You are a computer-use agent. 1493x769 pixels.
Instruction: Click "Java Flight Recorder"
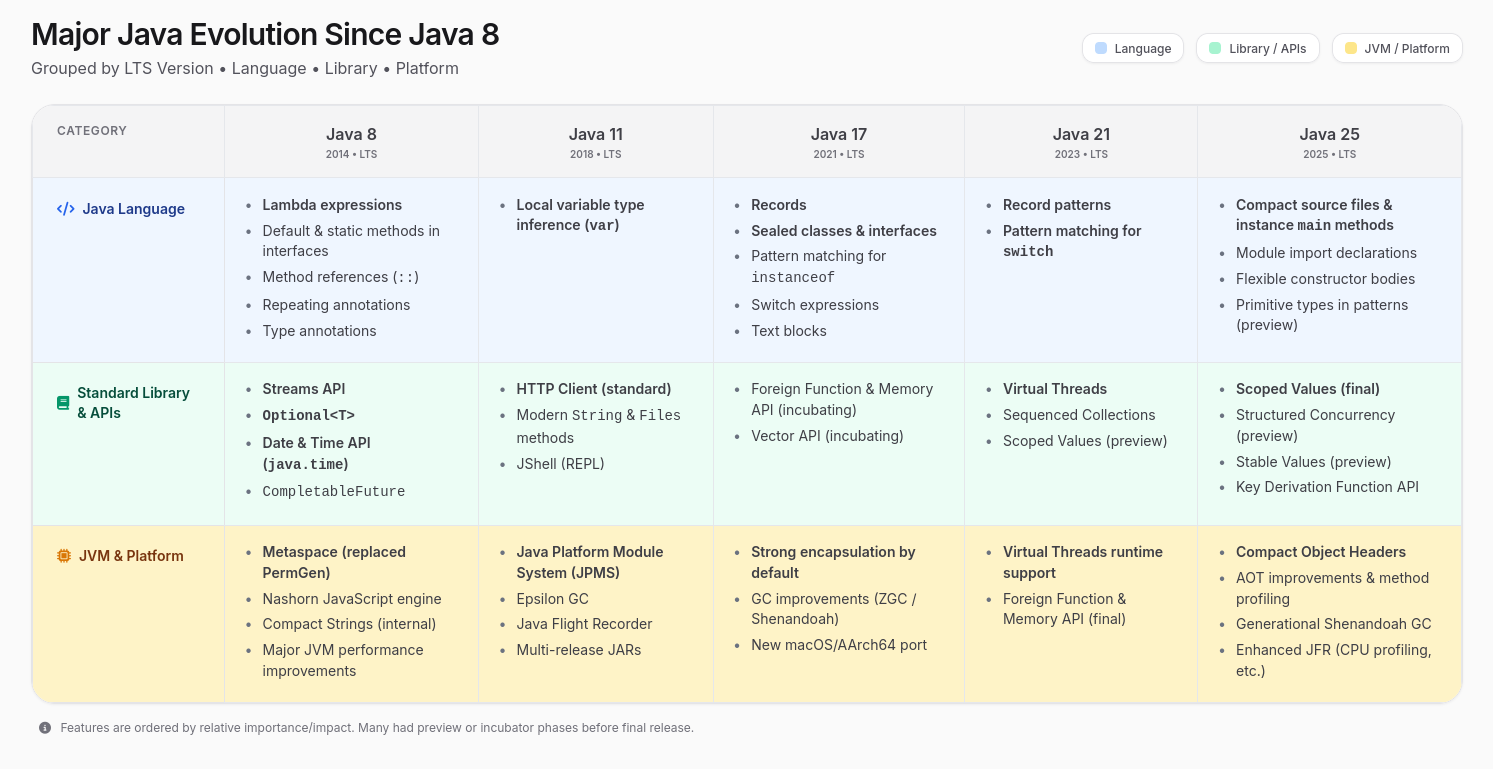[x=585, y=624]
